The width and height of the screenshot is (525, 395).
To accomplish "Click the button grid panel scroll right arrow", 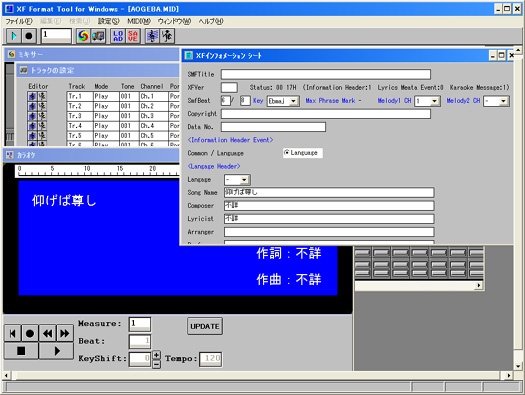I will pyautogui.click(x=479, y=286).
